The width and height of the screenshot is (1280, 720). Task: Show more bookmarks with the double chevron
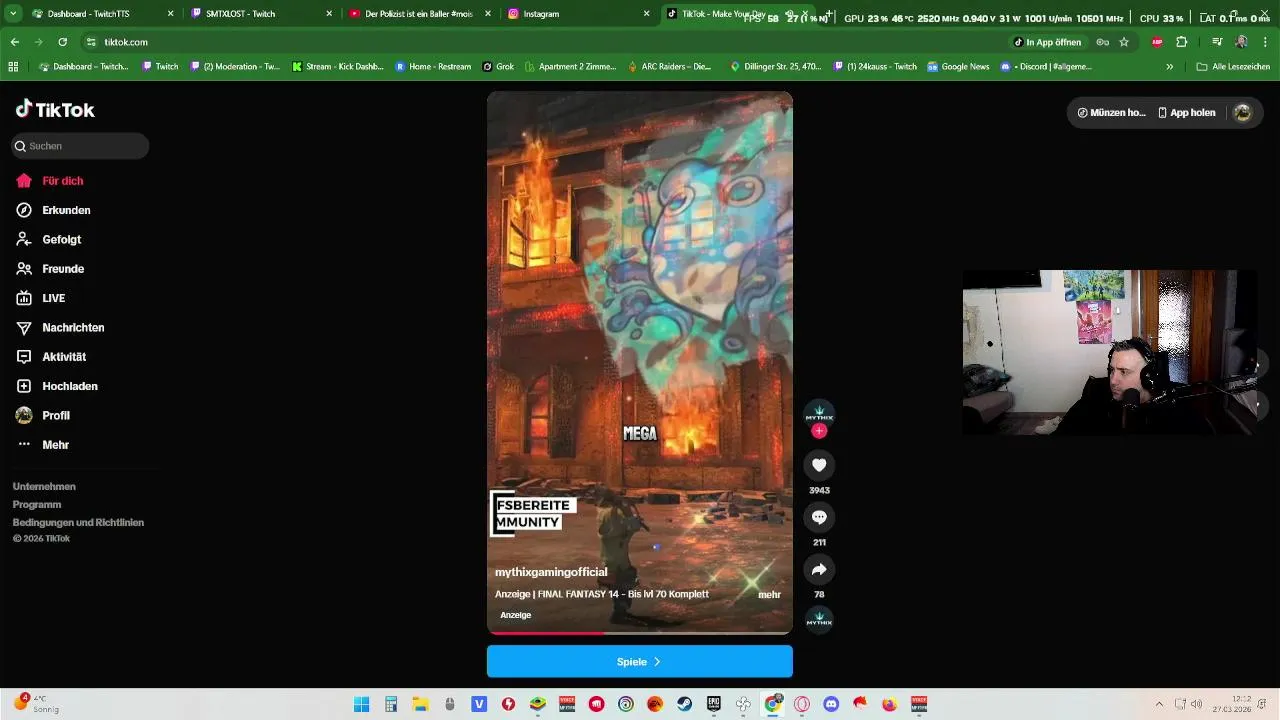pyautogui.click(x=1169, y=67)
